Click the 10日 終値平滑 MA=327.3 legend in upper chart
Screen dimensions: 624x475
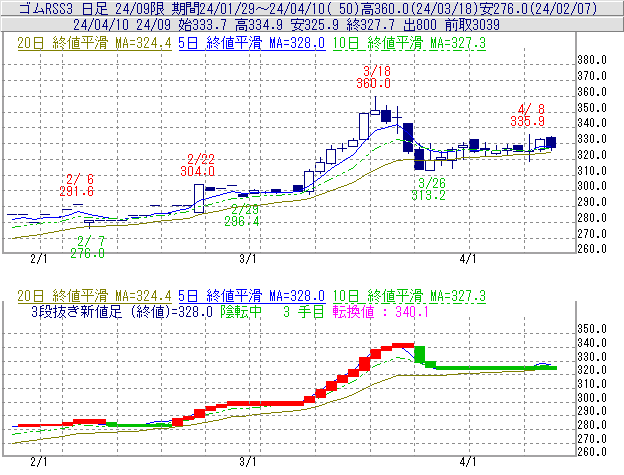click(409, 43)
